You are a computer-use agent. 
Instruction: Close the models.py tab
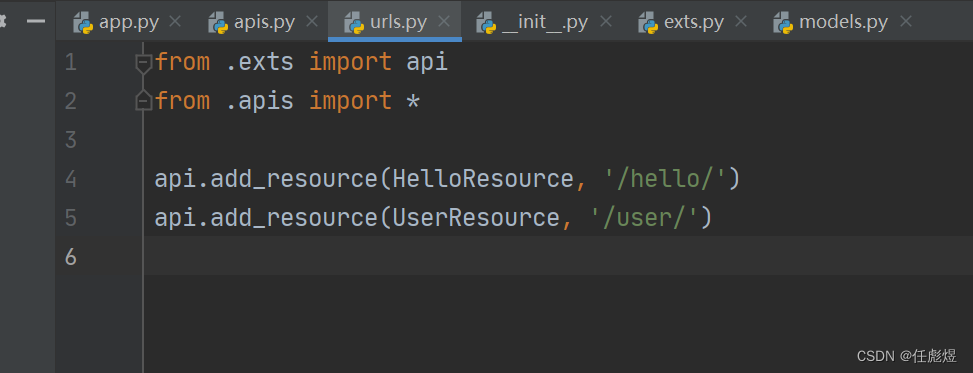[x=906, y=22]
